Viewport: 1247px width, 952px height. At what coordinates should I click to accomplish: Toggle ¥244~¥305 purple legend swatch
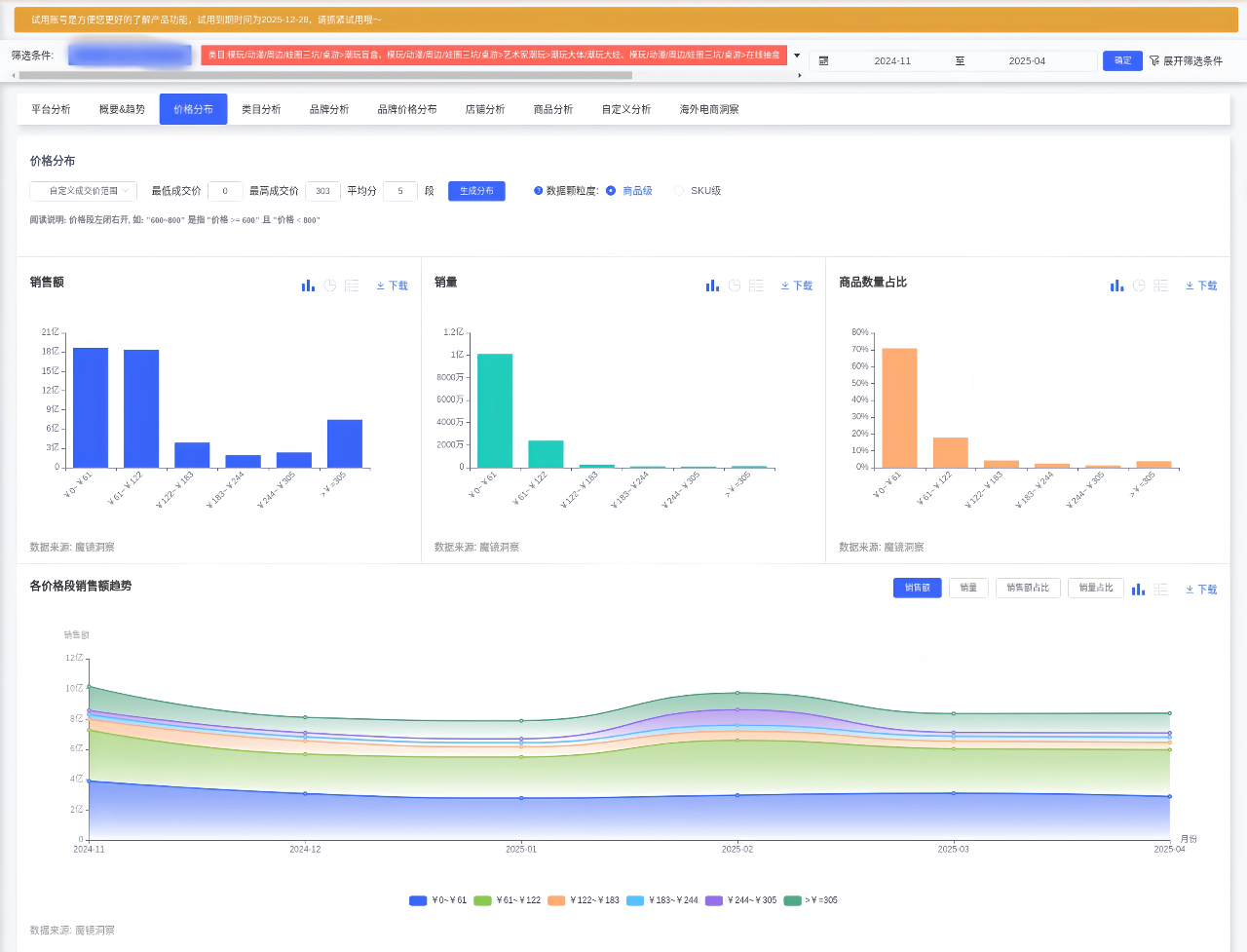pyautogui.click(x=714, y=900)
